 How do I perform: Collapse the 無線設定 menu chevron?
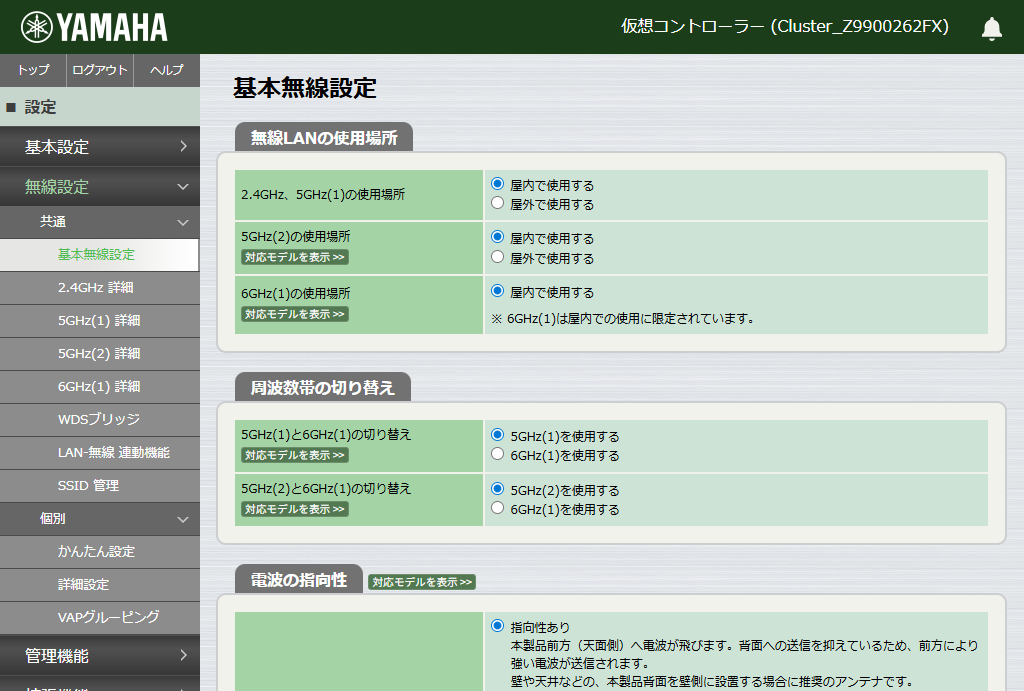(184, 187)
